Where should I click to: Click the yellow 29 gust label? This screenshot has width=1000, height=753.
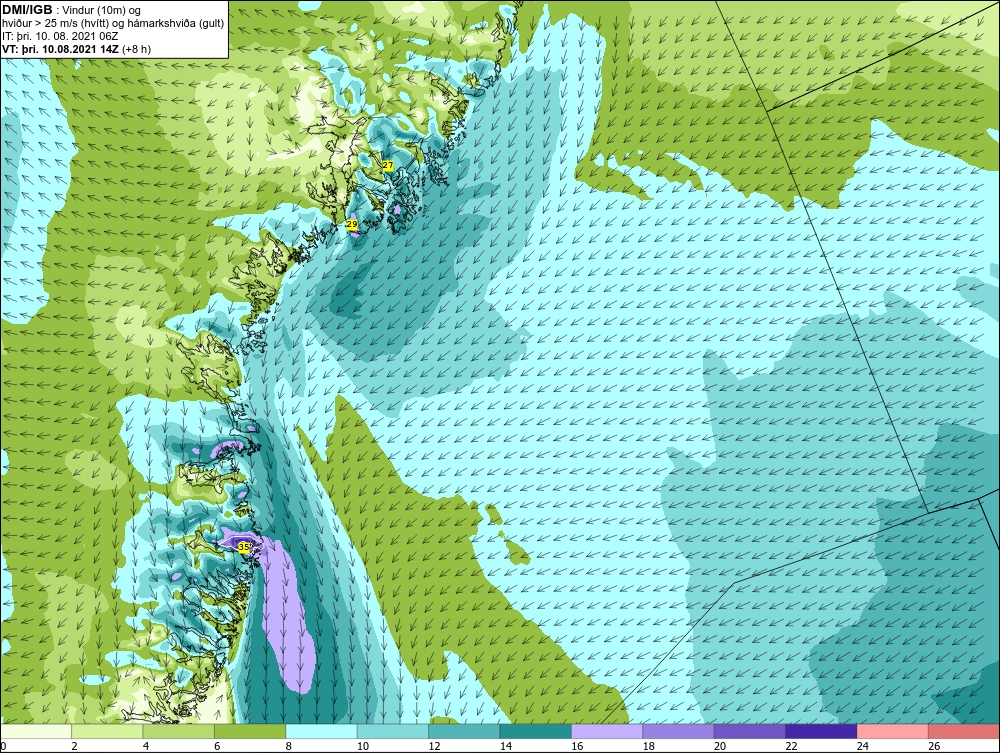tap(351, 224)
